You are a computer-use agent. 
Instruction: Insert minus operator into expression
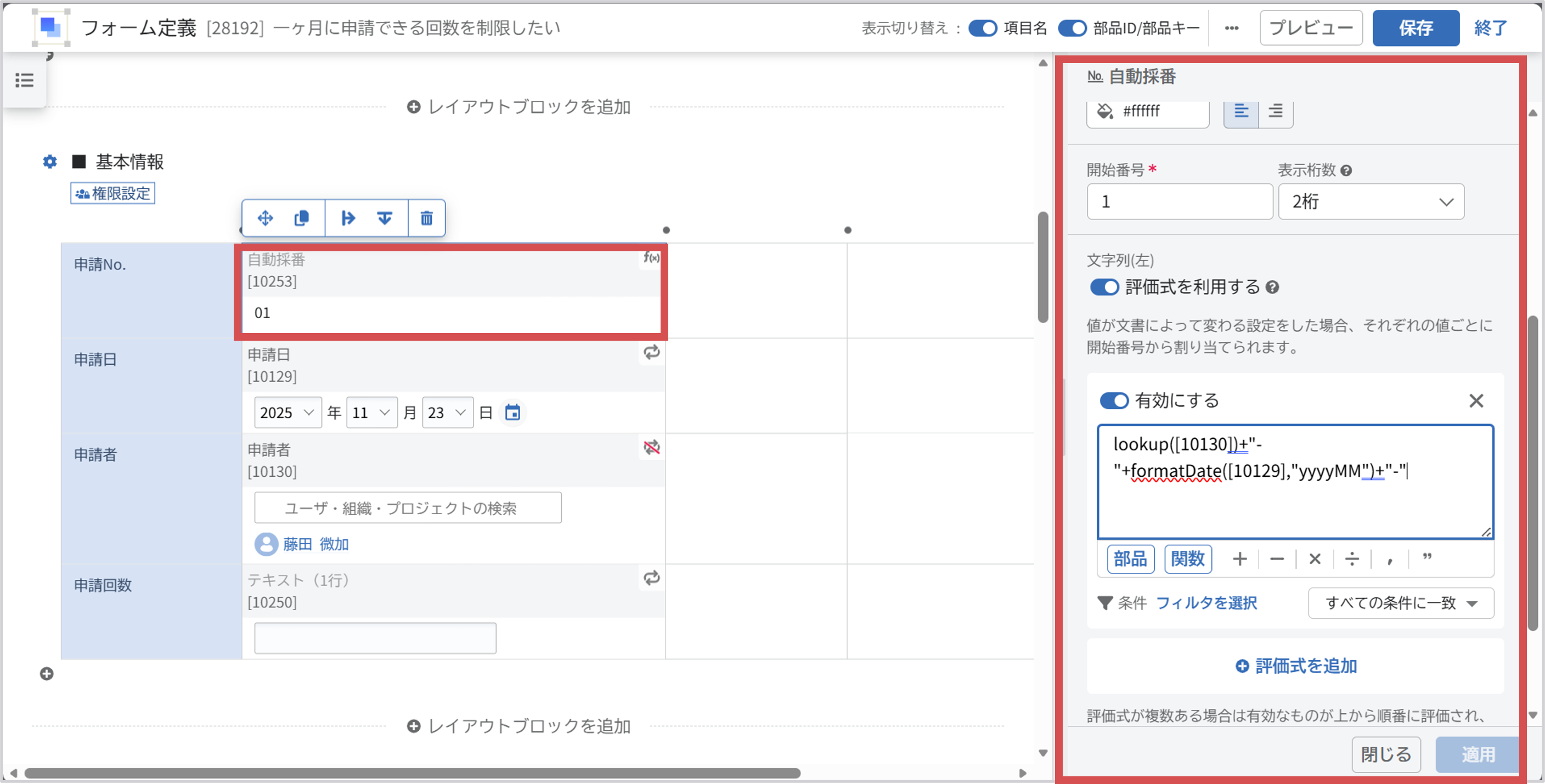(x=1277, y=559)
